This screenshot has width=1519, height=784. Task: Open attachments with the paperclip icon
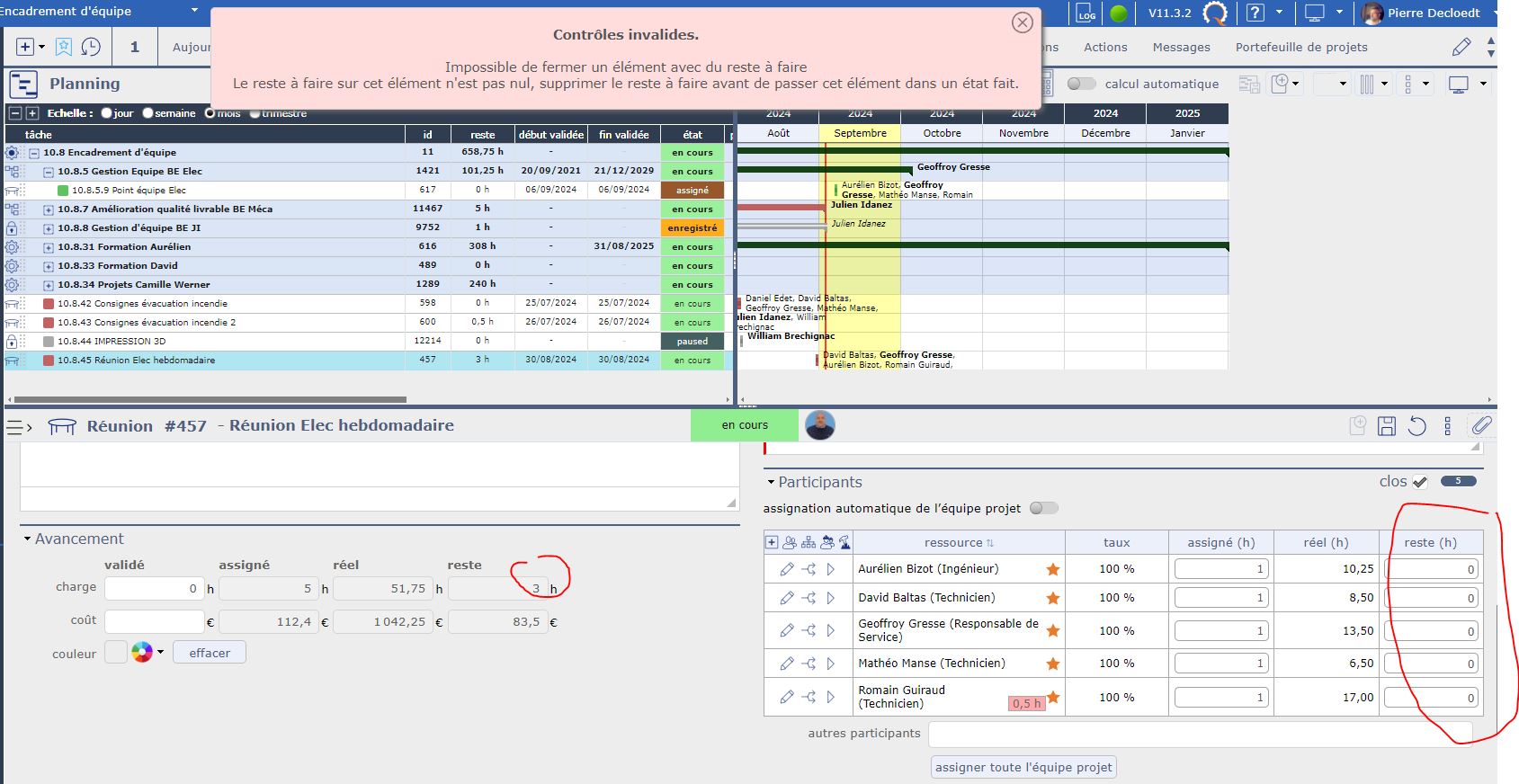pyautogui.click(x=1481, y=425)
